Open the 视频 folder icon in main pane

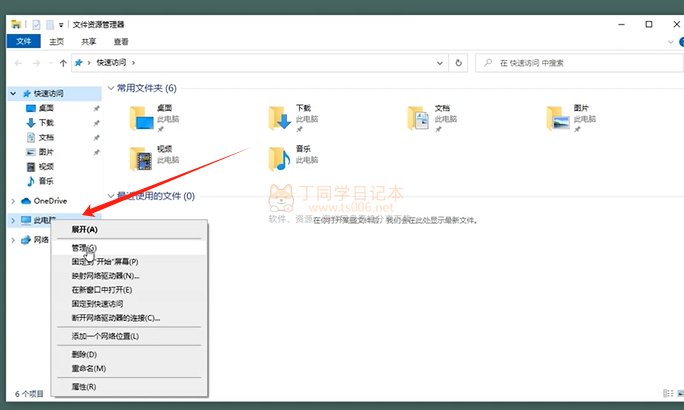click(141, 159)
